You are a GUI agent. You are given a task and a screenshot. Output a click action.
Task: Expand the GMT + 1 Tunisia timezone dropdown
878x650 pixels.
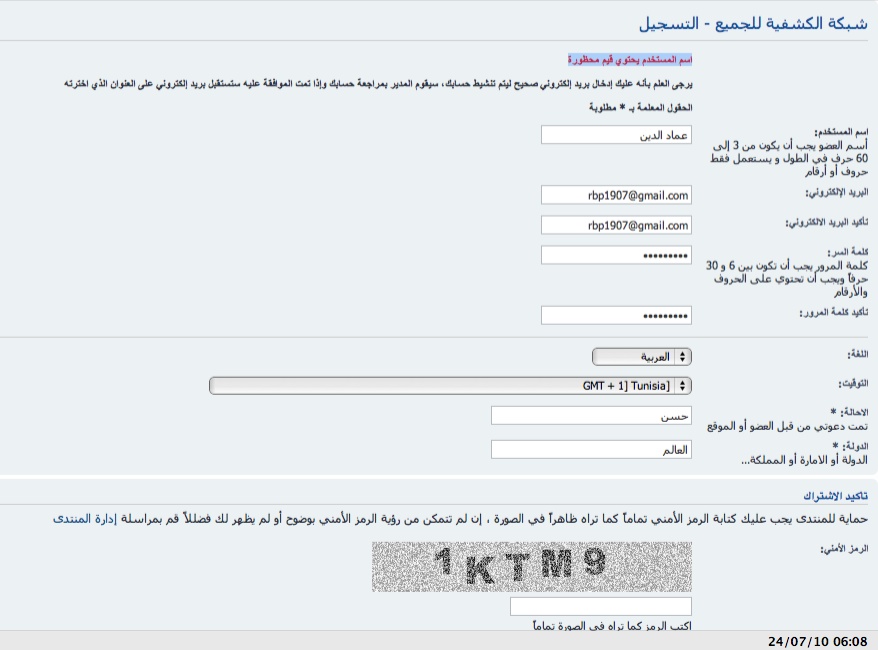click(450, 386)
